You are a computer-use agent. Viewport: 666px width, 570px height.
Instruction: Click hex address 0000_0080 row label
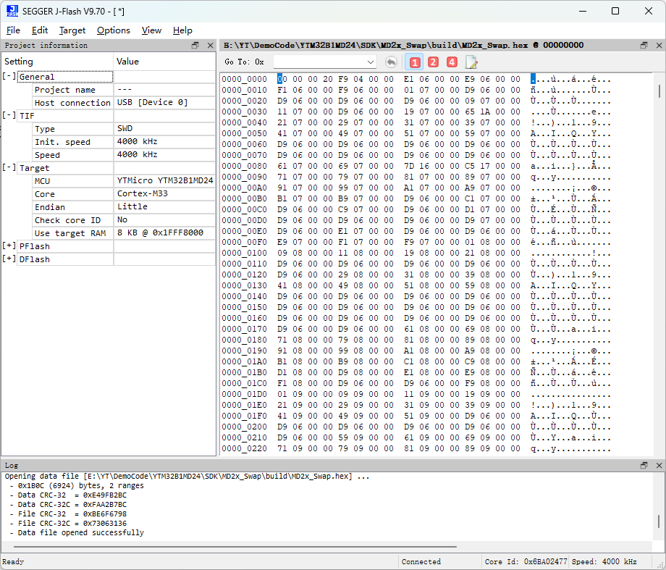coord(244,166)
